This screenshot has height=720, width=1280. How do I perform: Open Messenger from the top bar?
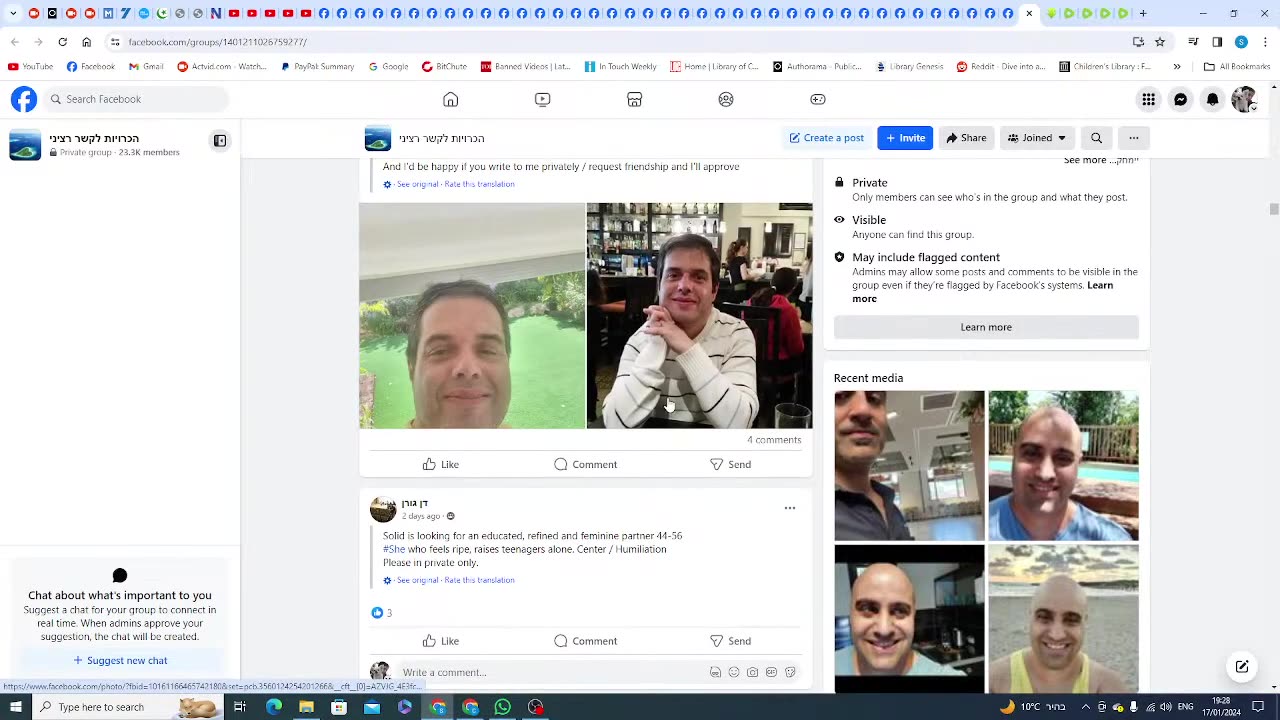[x=1180, y=99]
